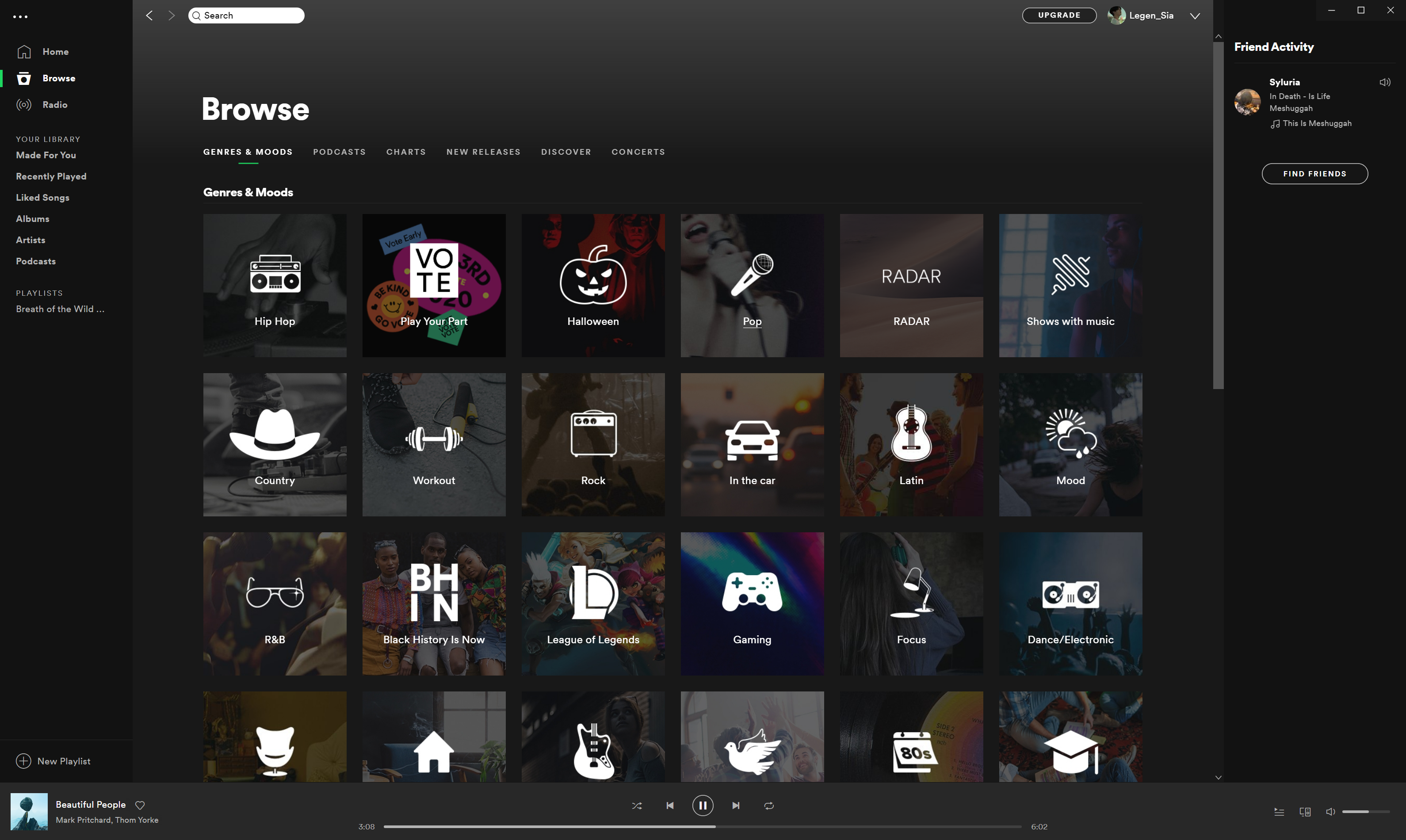Click the main content vertical scrollbar

click(x=1218, y=215)
